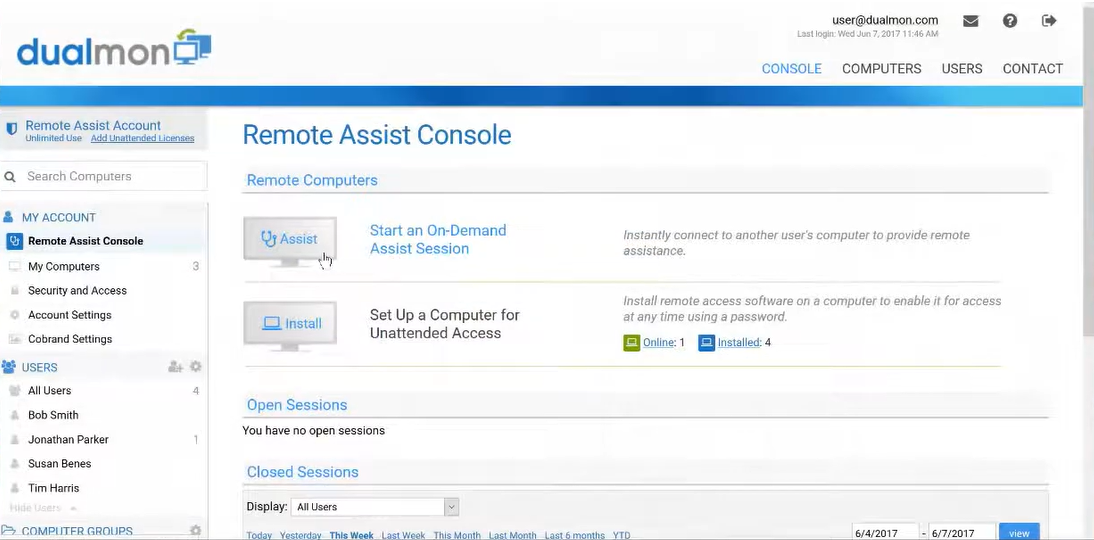This screenshot has height=540, width=1094.
Task: Click the Online computers link
Action: (x=659, y=343)
